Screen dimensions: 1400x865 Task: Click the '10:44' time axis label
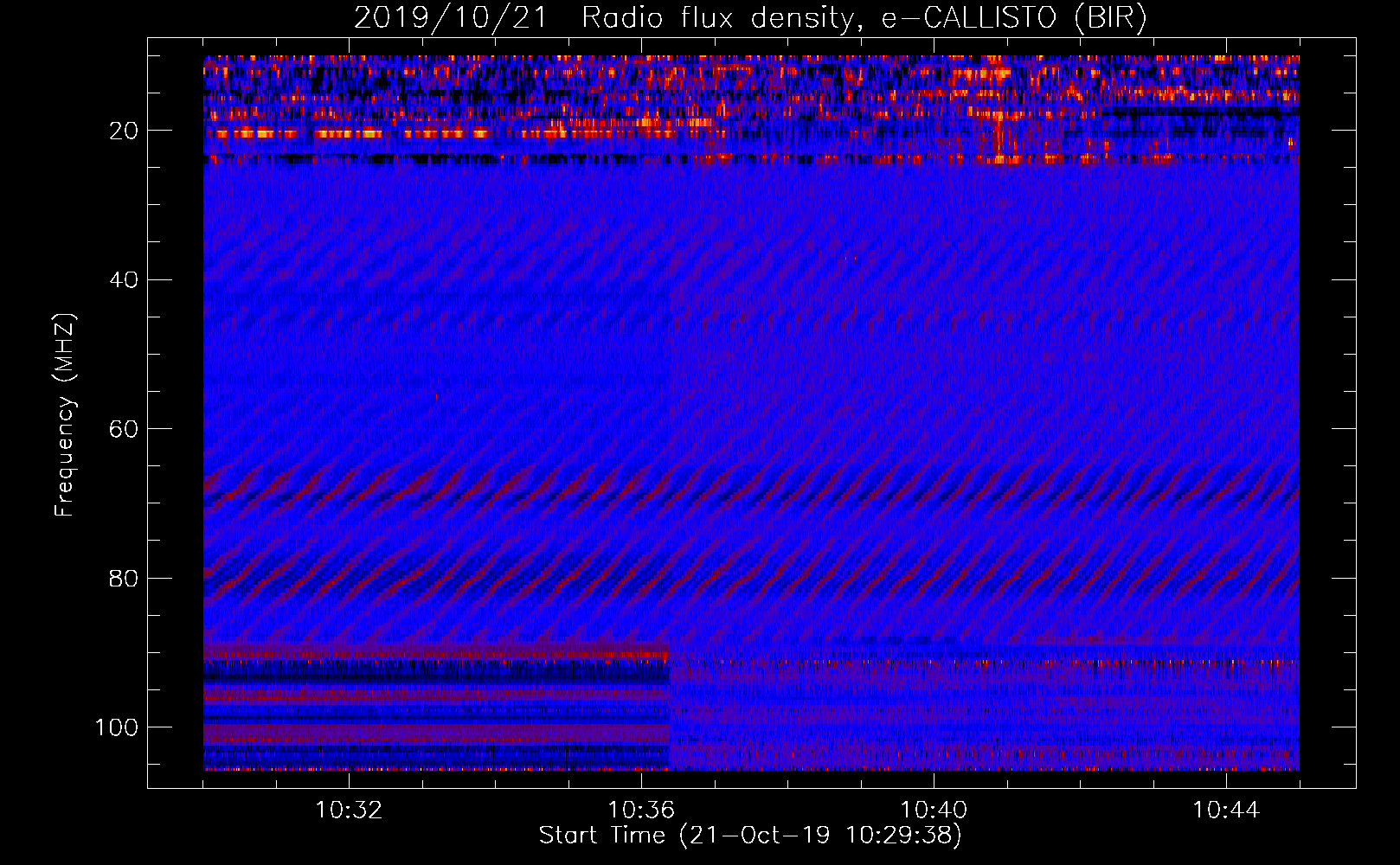1226,811
